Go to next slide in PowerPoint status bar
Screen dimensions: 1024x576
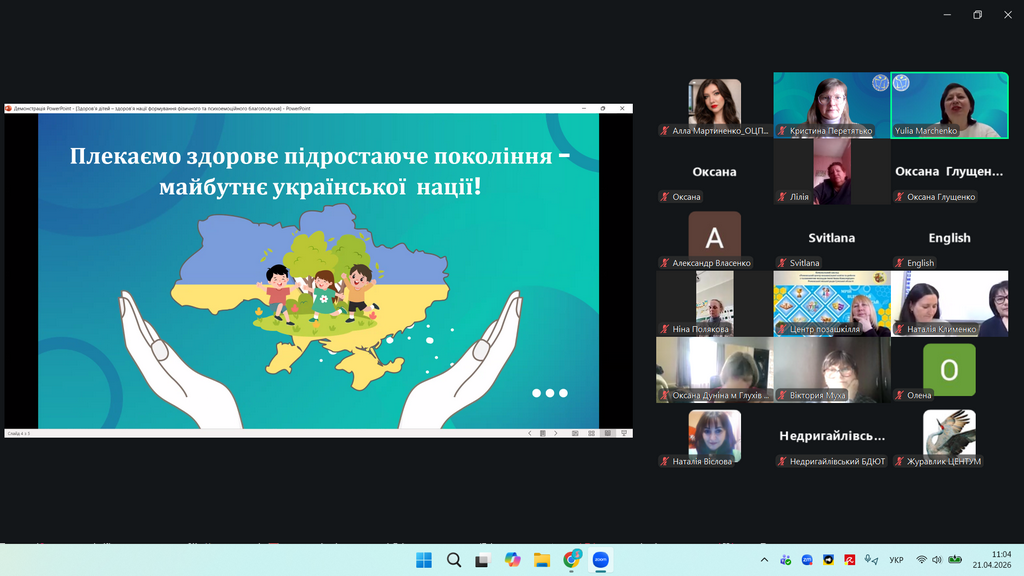(556, 433)
